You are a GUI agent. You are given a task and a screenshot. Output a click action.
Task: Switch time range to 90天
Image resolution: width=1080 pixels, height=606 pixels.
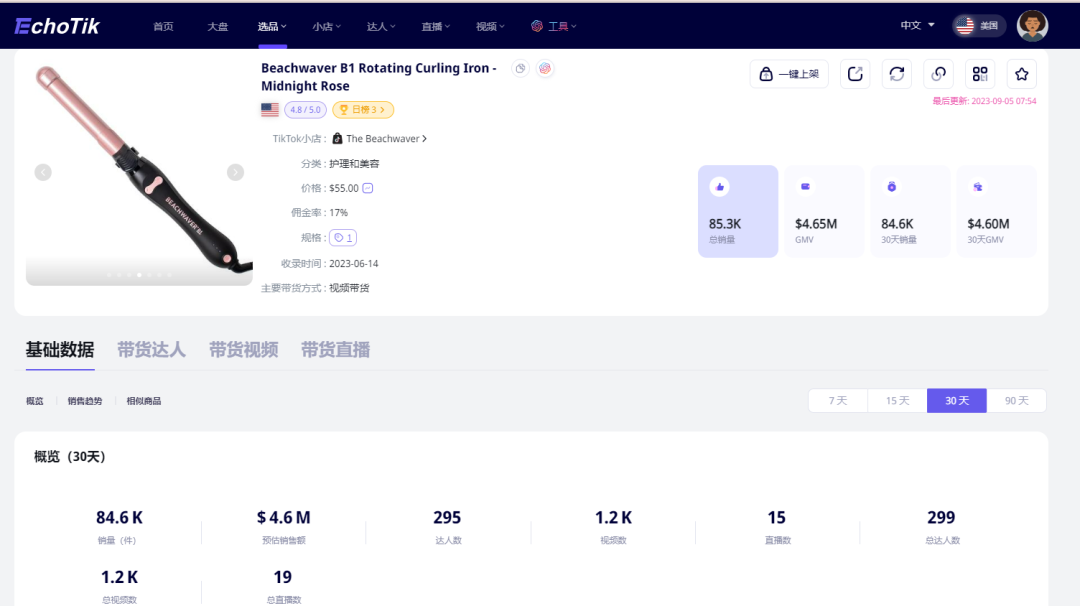[x=1016, y=401]
